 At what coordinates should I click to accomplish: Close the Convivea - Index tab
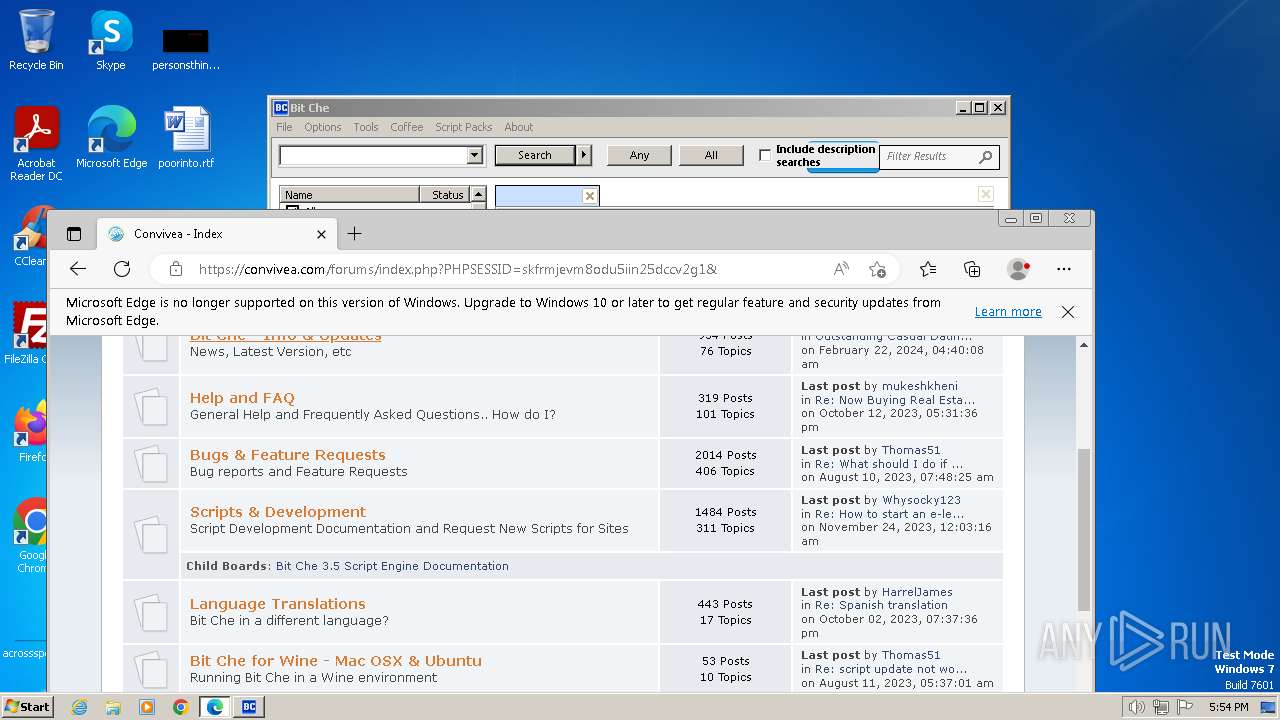click(x=321, y=234)
